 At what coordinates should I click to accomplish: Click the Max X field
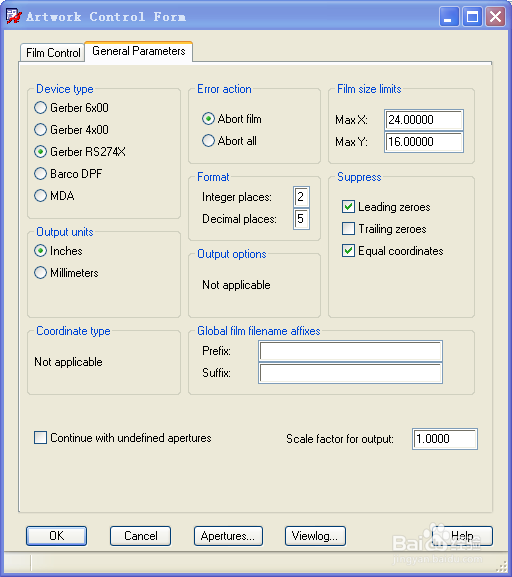point(424,120)
